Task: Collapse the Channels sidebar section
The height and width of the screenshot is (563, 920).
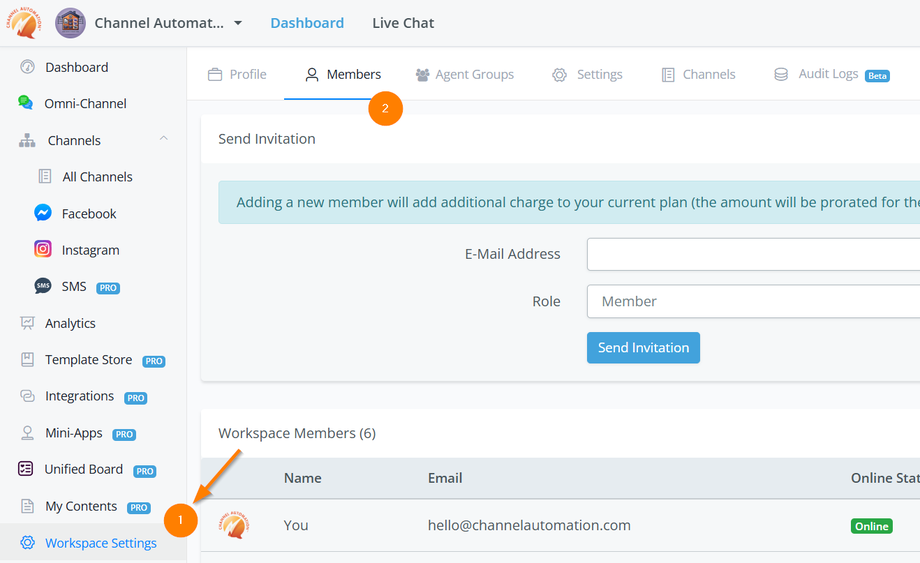Action: (x=164, y=139)
